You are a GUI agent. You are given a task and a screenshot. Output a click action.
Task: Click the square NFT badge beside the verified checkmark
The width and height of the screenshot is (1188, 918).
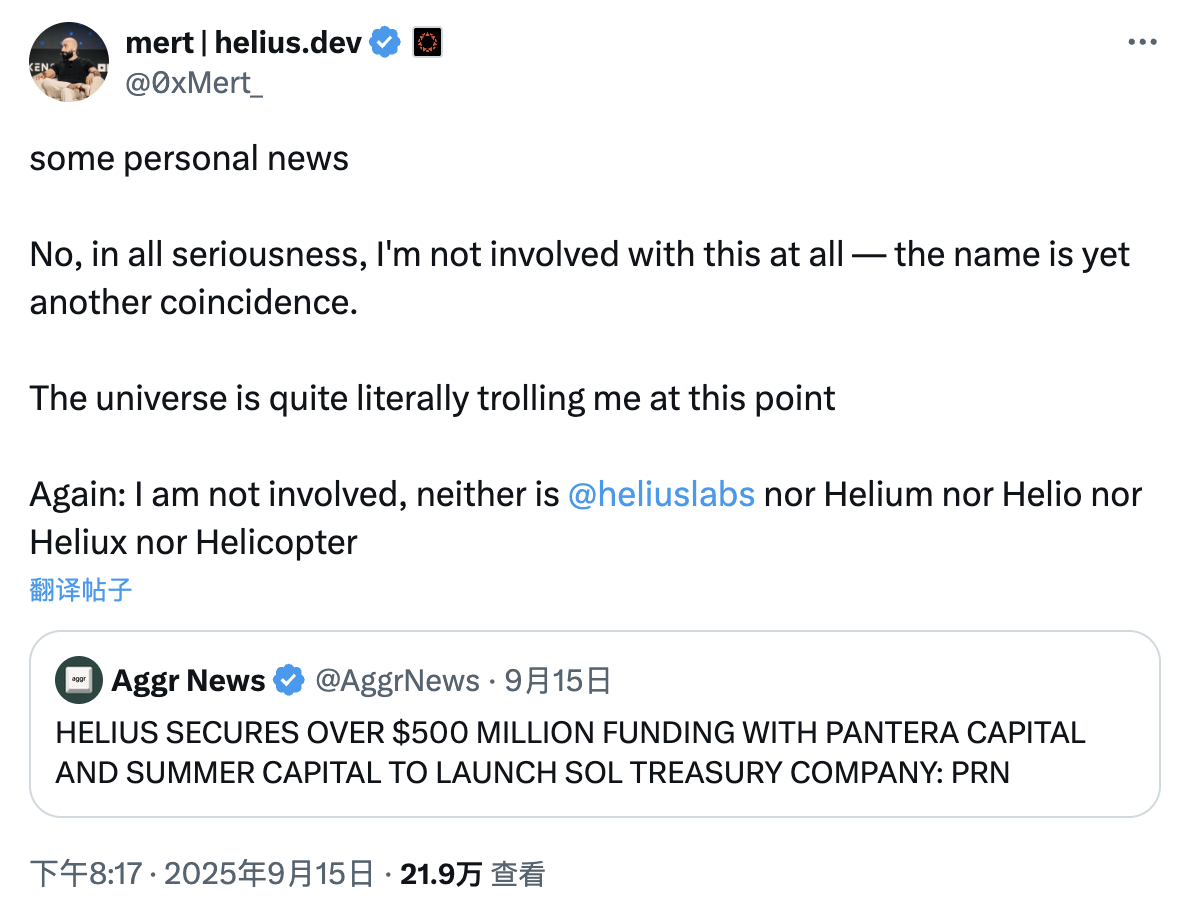click(x=427, y=41)
